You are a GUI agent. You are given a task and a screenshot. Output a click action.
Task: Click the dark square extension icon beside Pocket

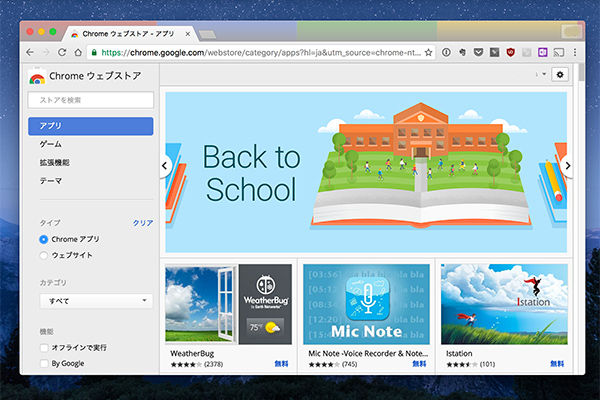tap(494, 52)
